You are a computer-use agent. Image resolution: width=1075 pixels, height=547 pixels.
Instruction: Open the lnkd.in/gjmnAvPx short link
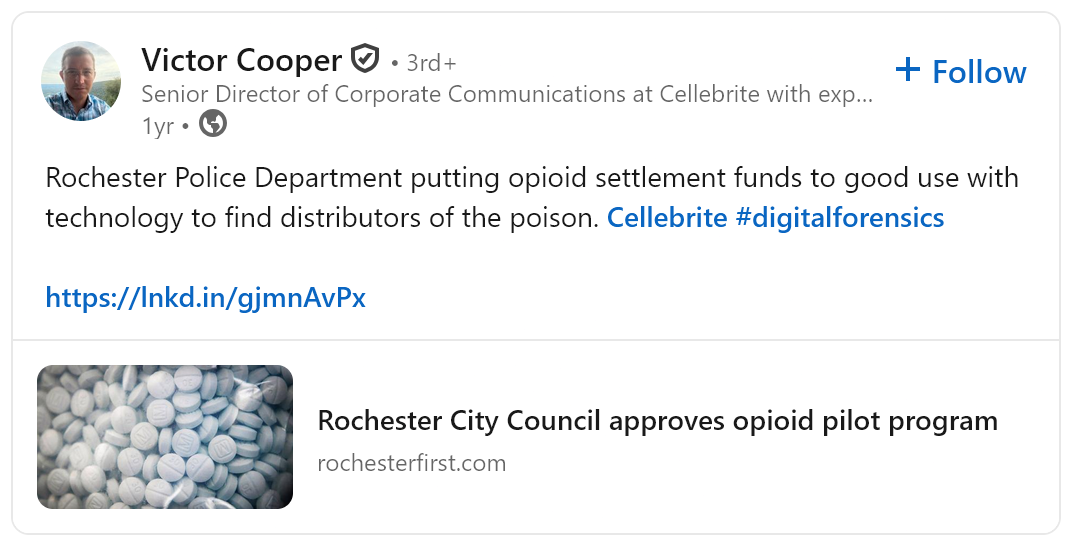pyautogui.click(x=205, y=297)
